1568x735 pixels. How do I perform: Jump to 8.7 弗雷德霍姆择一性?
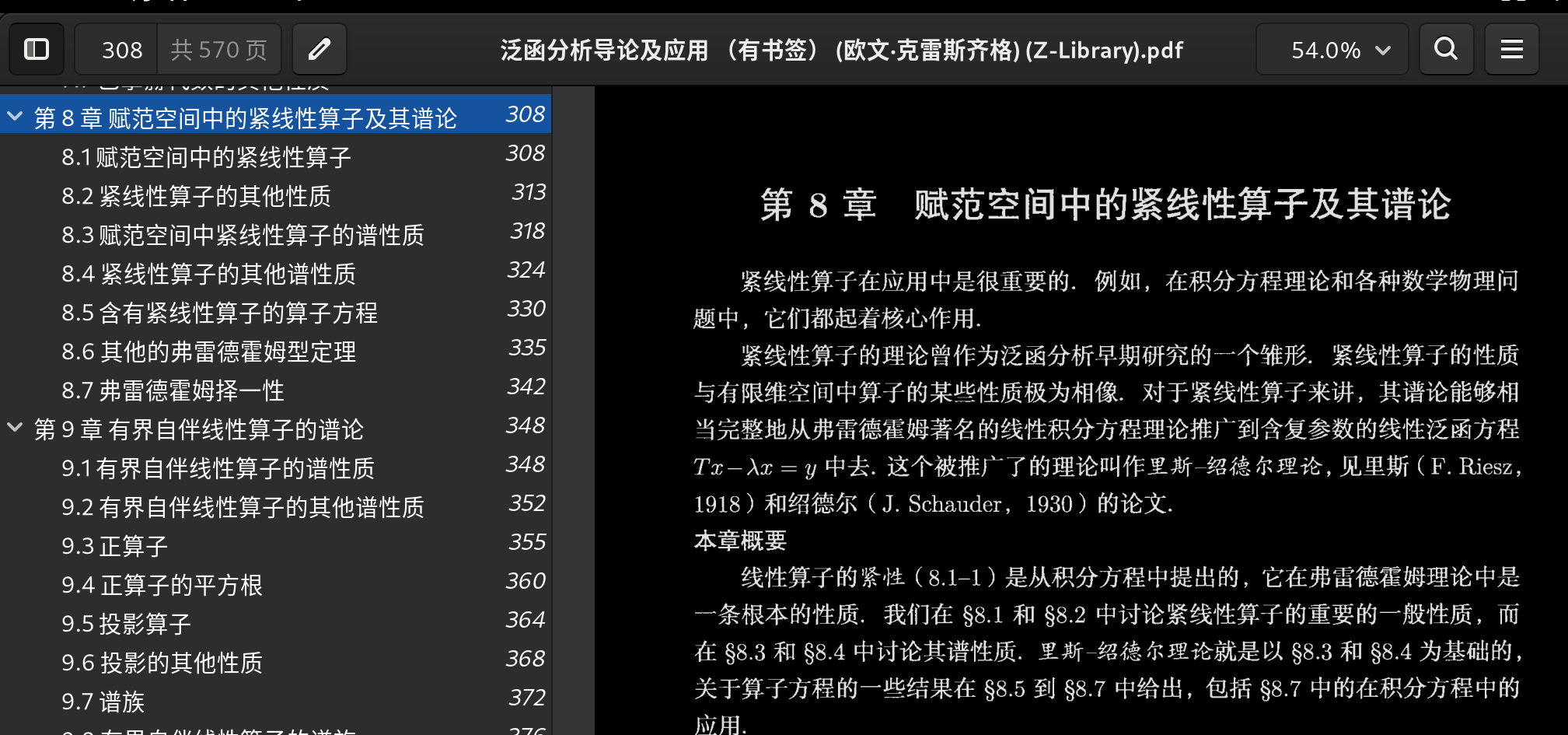(173, 390)
